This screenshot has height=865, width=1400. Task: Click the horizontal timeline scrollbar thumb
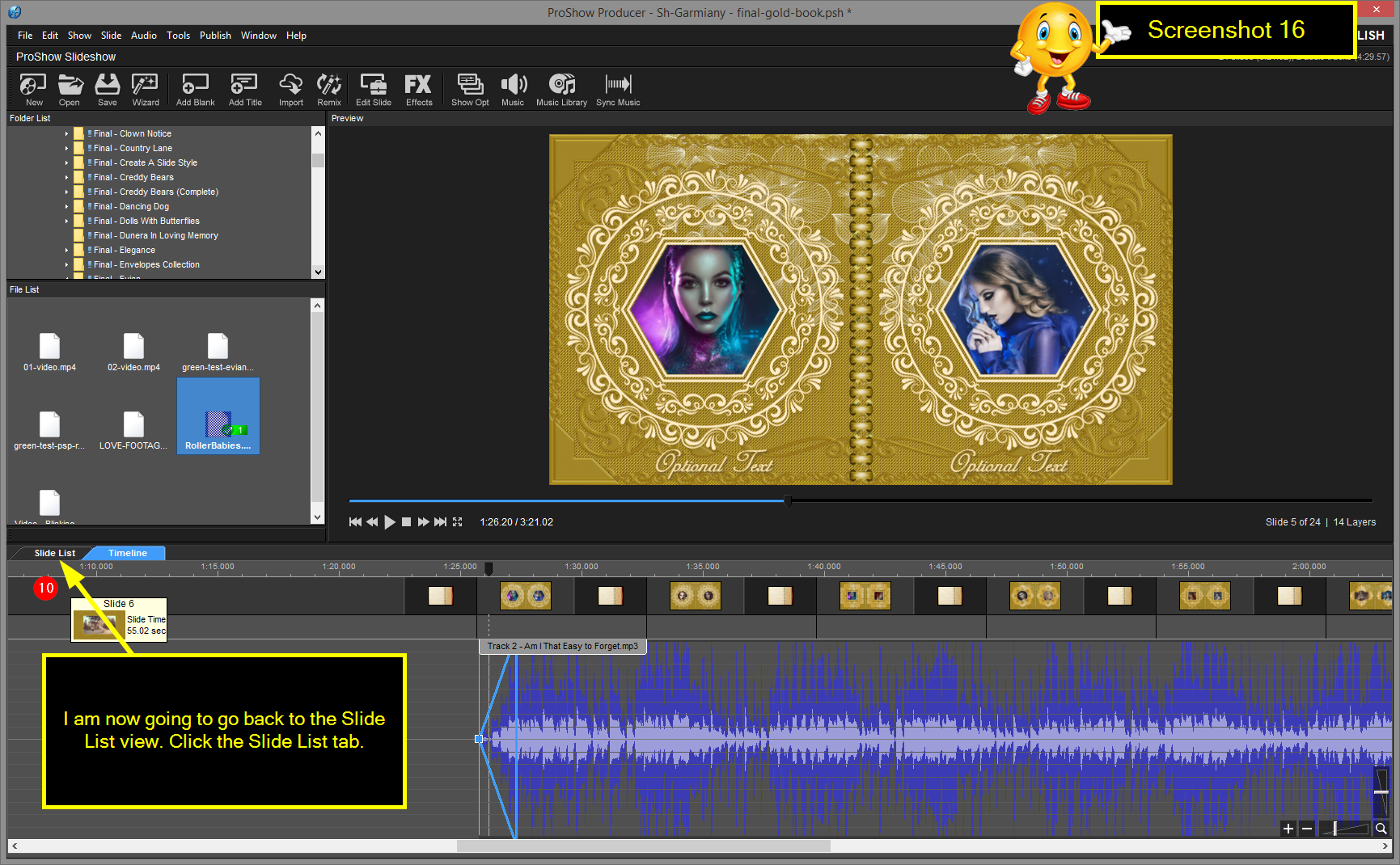tap(644, 846)
